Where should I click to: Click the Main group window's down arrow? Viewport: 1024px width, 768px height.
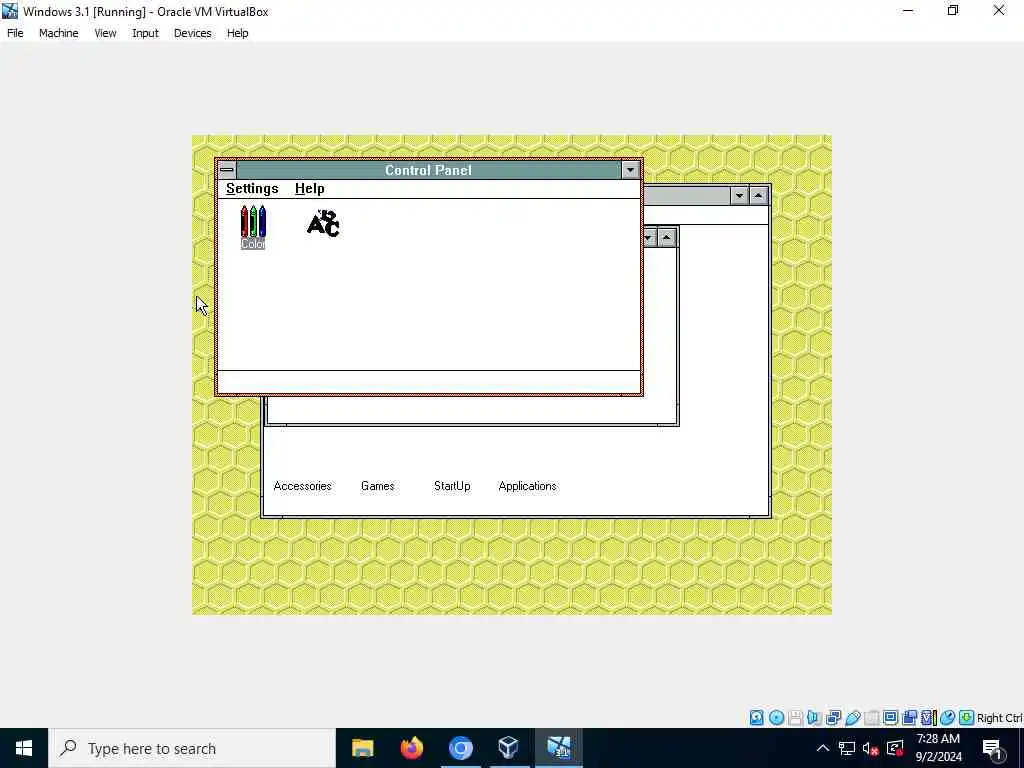649,238
